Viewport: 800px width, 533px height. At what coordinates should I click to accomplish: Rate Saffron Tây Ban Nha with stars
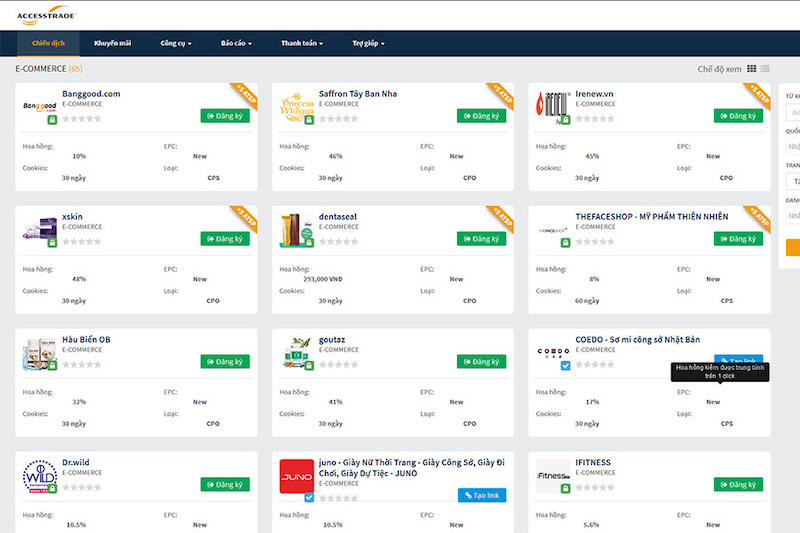pos(338,119)
